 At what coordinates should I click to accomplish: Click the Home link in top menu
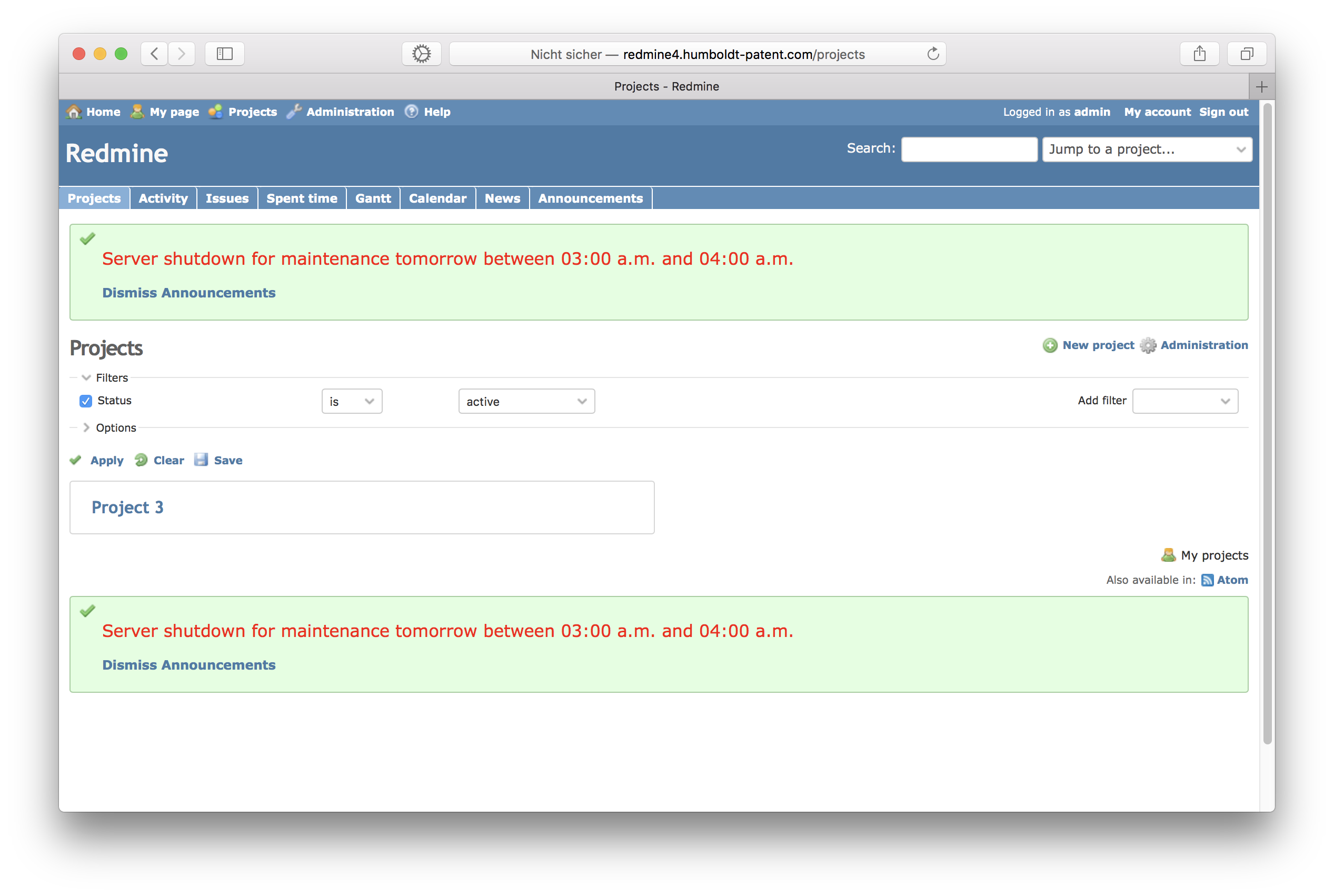pyautogui.click(x=103, y=112)
